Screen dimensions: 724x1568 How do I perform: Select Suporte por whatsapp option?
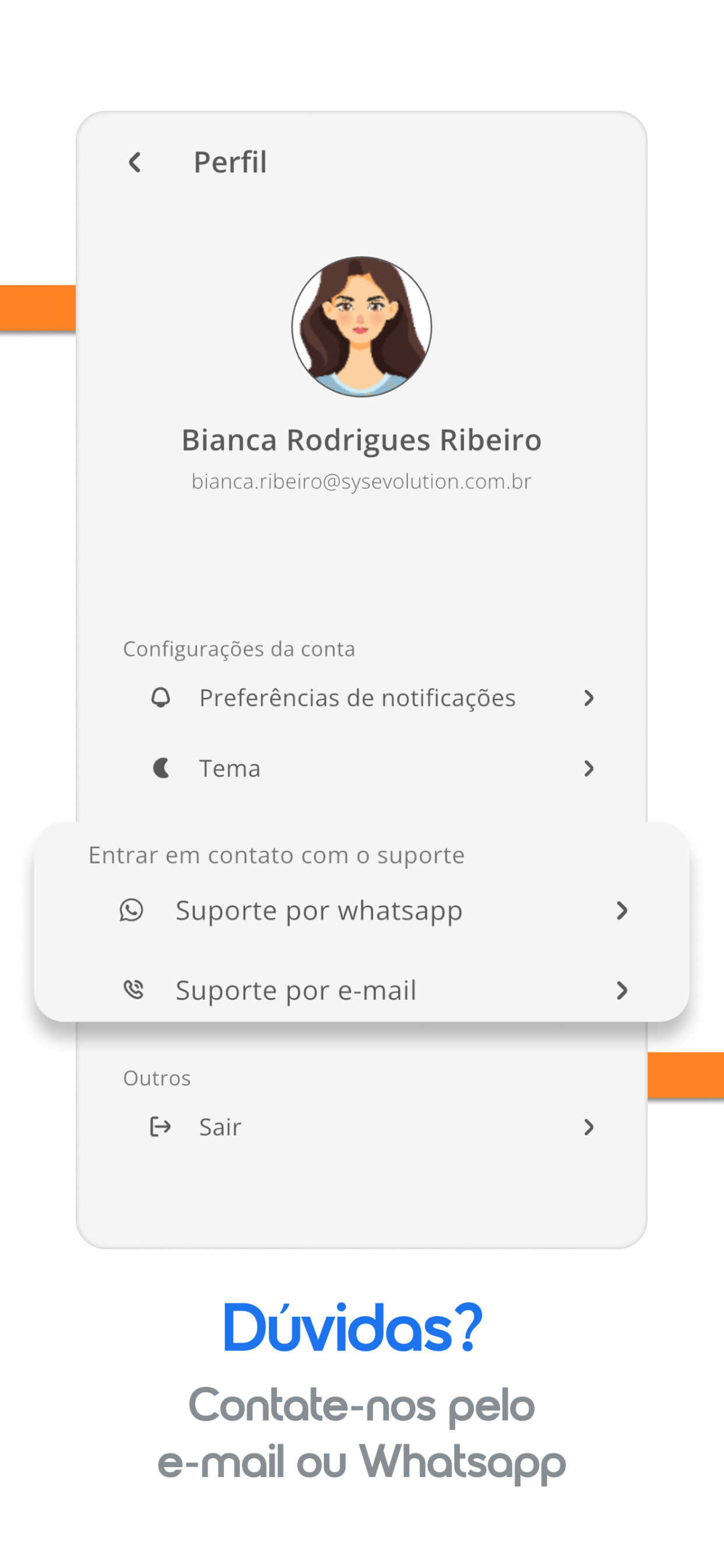pyautogui.click(x=372, y=911)
